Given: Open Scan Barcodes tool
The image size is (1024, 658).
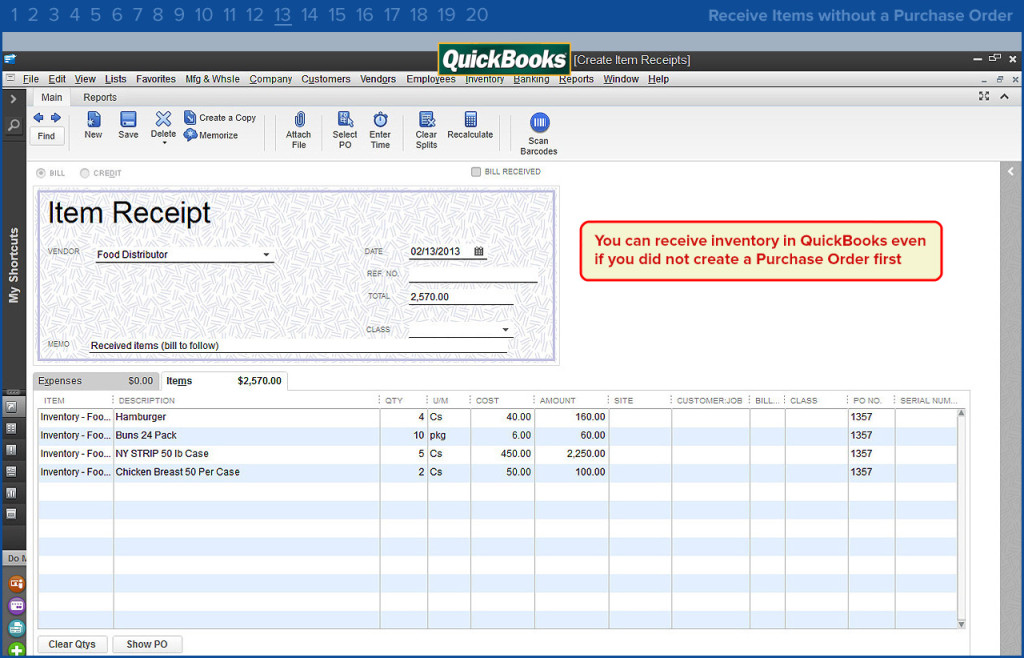Looking at the screenshot, I should coord(539,134).
